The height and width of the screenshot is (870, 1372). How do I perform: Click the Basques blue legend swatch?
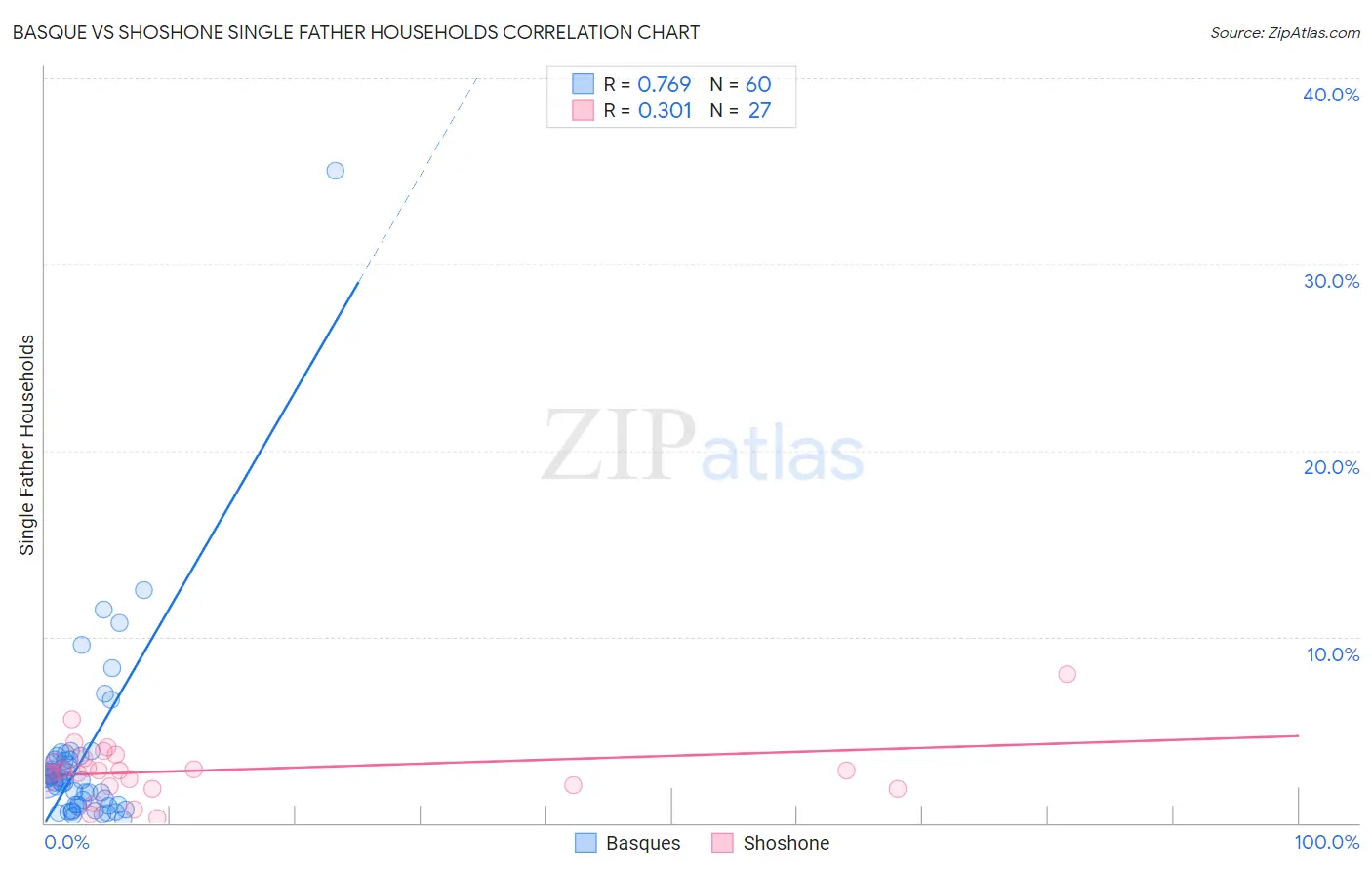(585, 843)
